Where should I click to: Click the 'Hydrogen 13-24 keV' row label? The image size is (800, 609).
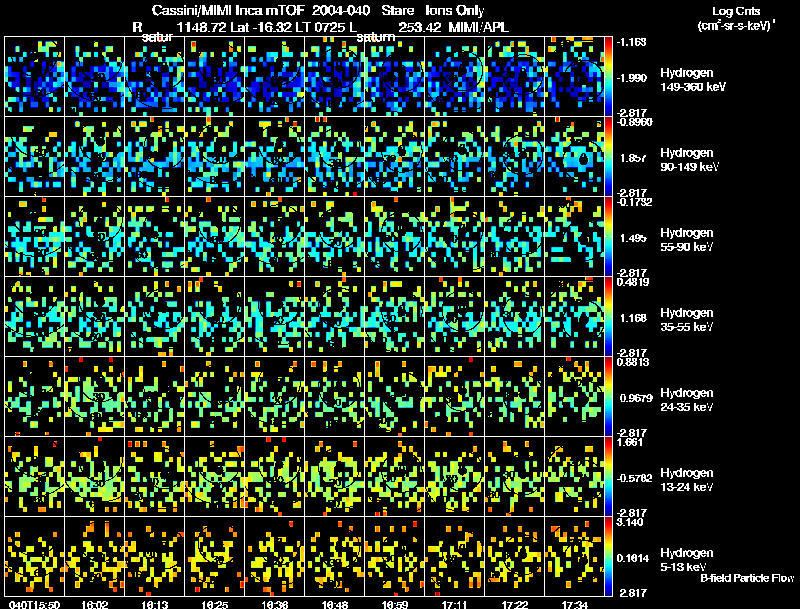click(x=687, y=480)
